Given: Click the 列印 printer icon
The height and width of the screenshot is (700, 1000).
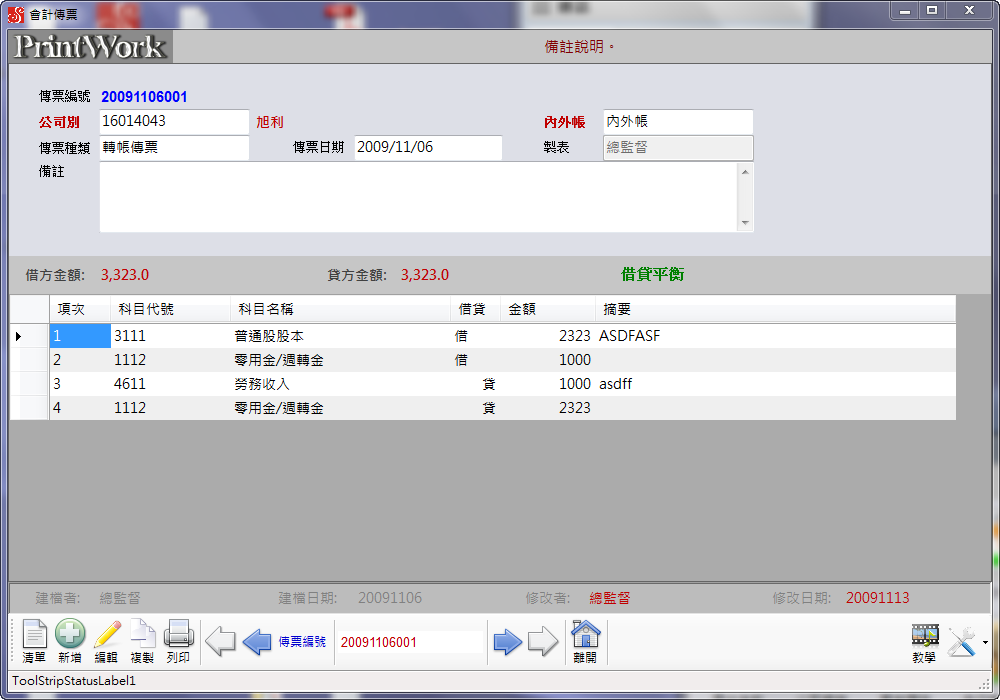Looking at the screenshot, I should pos(178,640).
